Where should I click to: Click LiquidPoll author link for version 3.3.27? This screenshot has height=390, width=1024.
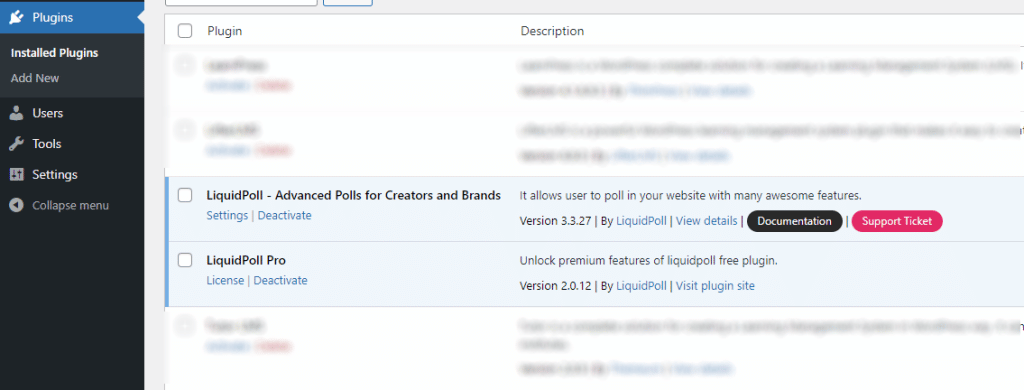(x=641, y=221)
